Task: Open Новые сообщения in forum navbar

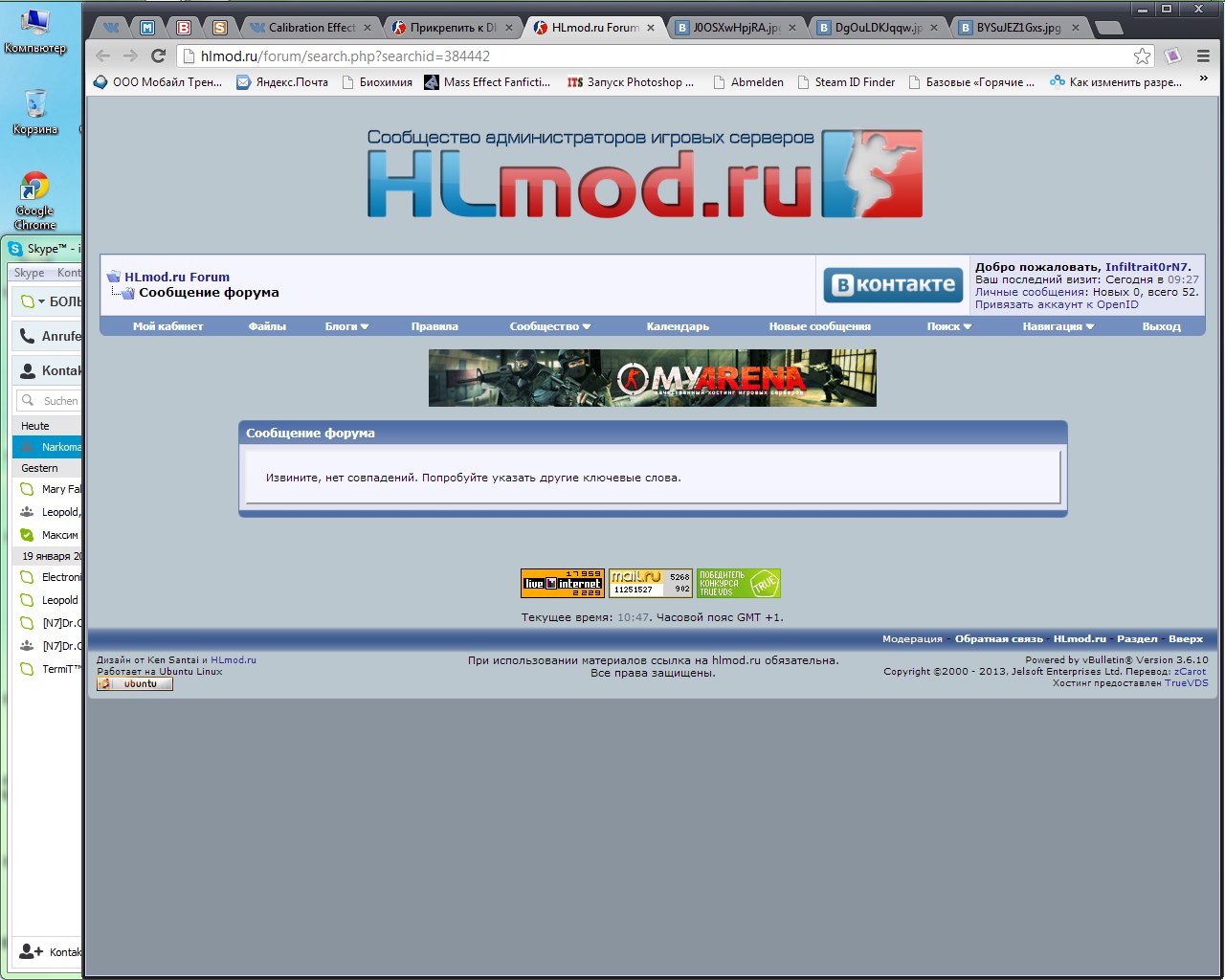Action: (820, 326)
